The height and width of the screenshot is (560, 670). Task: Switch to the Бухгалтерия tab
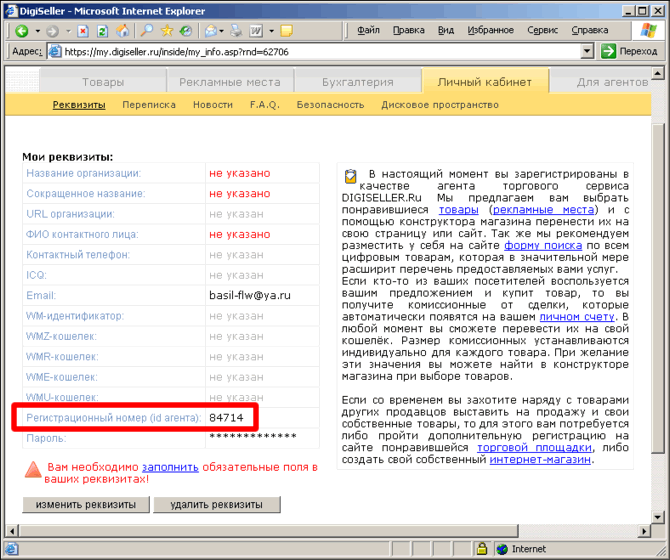[358, 82]
